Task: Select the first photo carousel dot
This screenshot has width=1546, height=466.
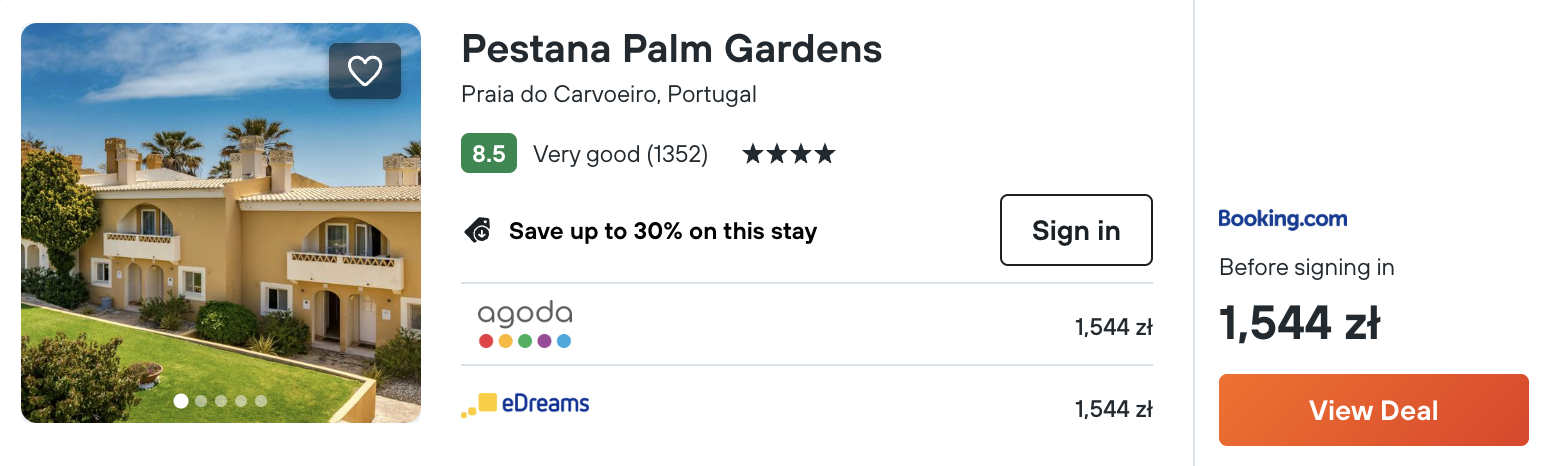Action: coord(181,401)
